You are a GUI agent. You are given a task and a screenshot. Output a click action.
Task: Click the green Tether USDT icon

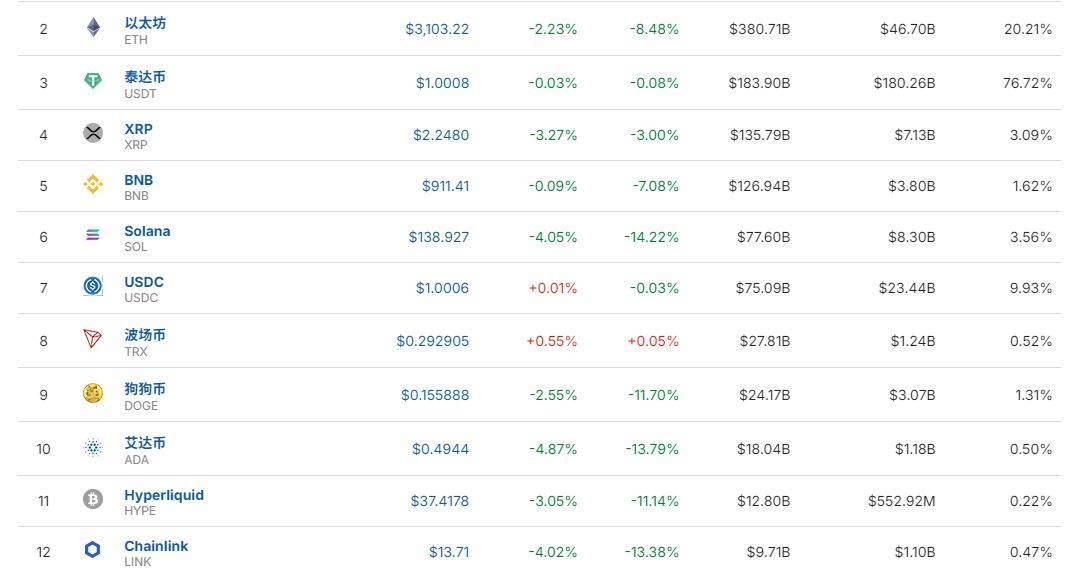[x=93, y=82]
